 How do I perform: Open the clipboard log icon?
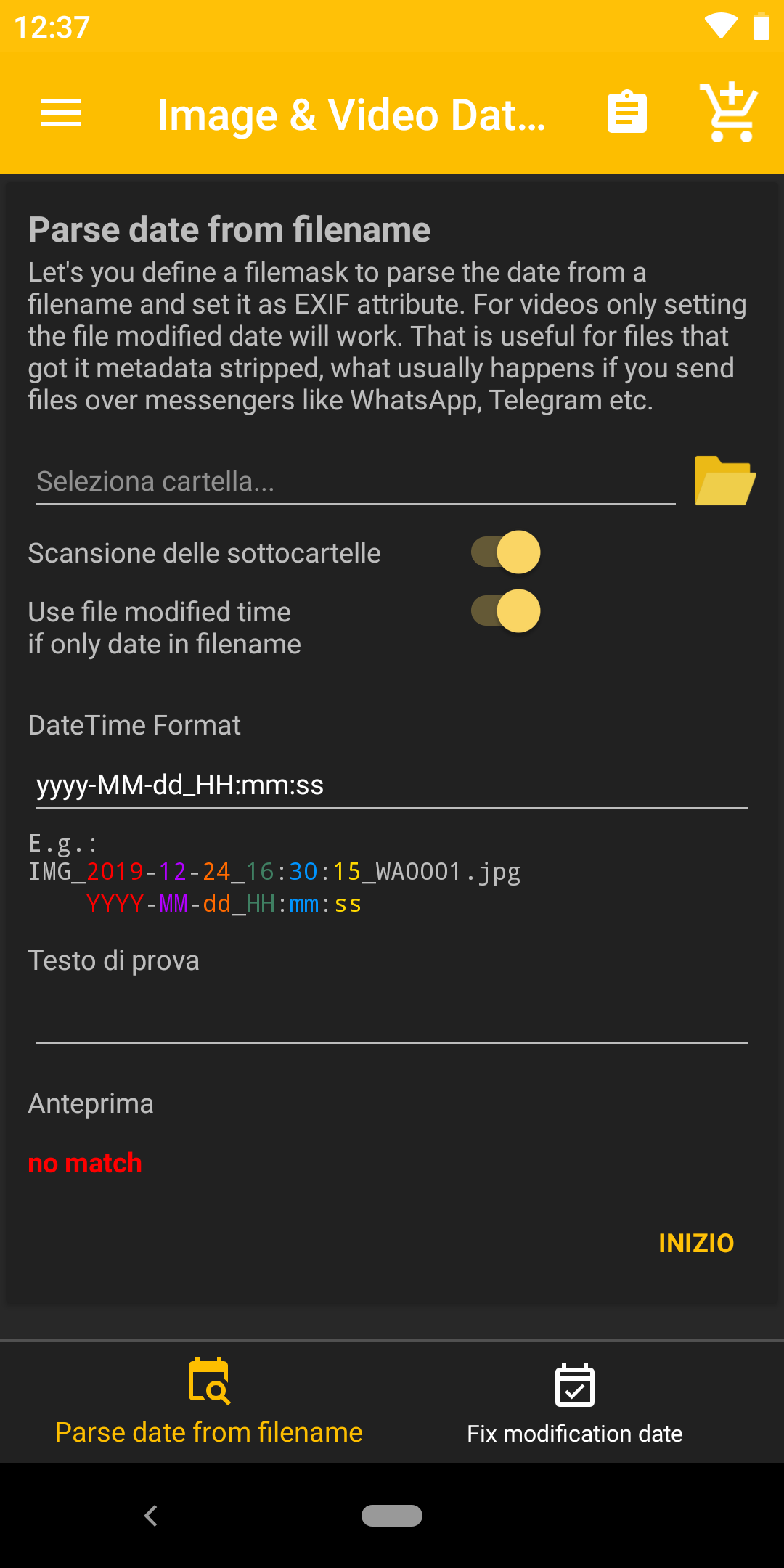click(x=626, y=113)
